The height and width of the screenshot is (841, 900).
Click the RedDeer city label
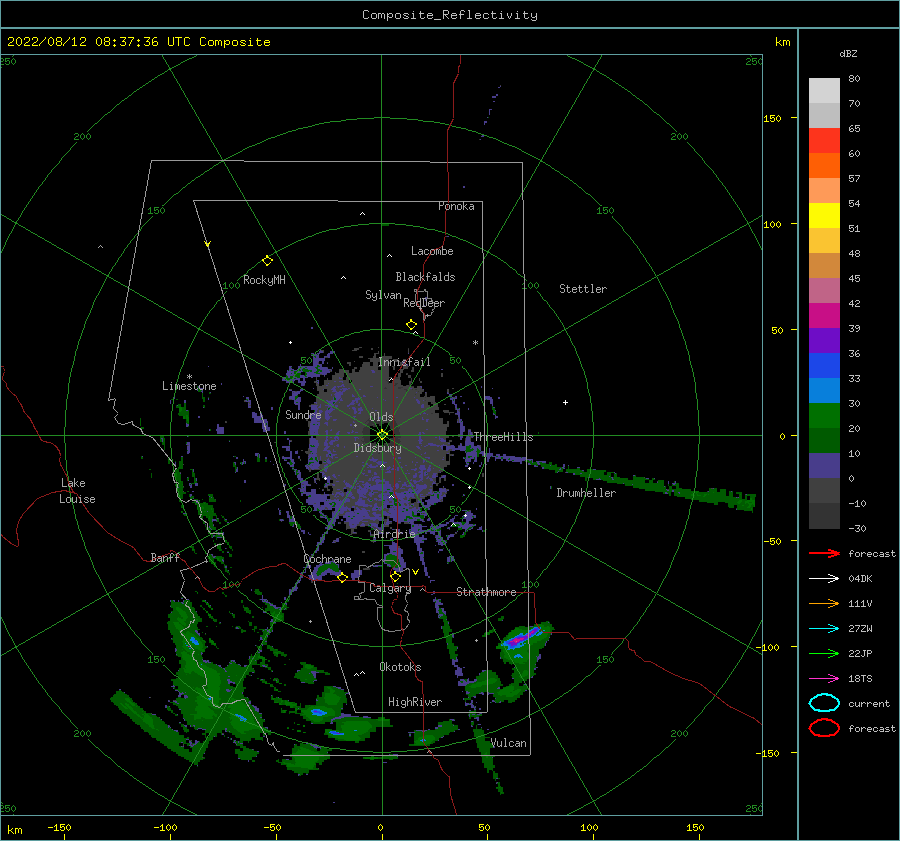tap(424, 303)
